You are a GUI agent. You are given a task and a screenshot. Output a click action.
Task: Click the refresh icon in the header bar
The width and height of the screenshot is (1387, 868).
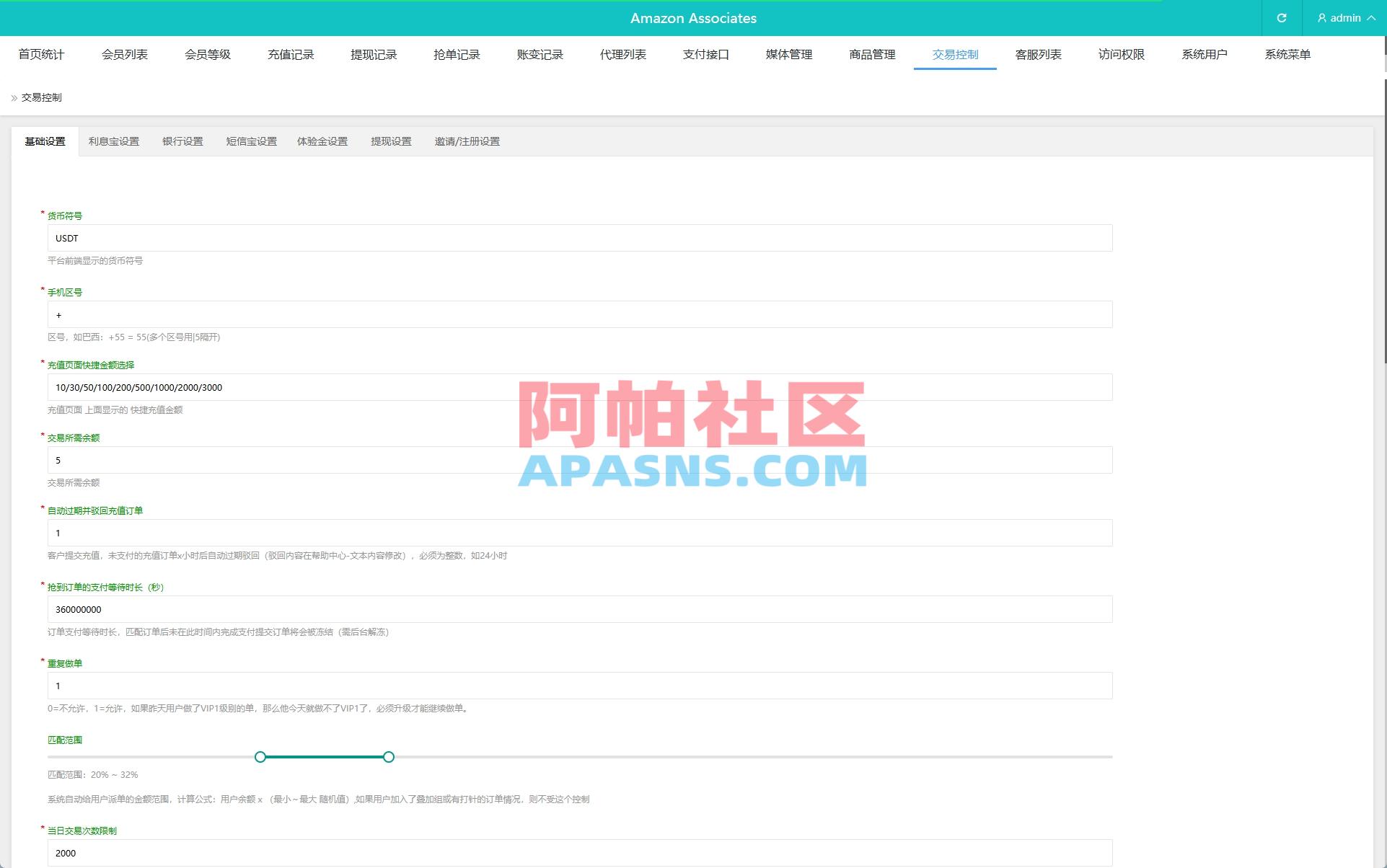pos(1281,18)
